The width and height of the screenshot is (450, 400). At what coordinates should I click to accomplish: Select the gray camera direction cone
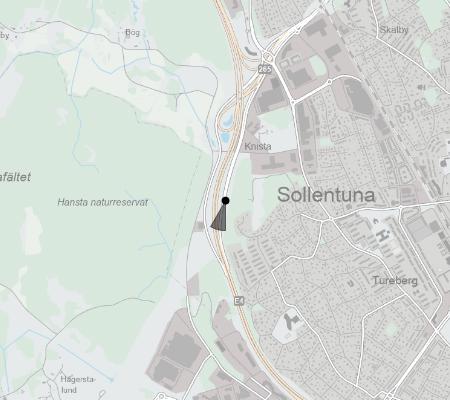click(220, 218)
